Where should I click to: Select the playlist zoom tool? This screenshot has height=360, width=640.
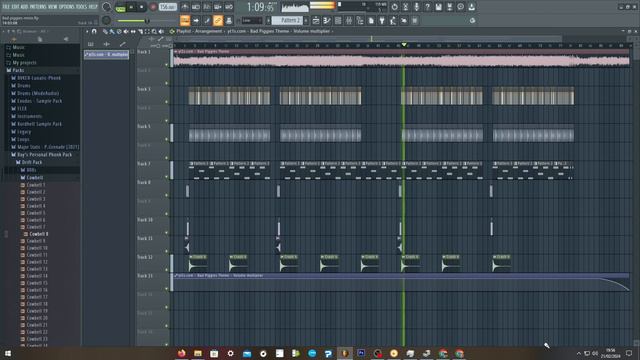[x=154, y=31]
